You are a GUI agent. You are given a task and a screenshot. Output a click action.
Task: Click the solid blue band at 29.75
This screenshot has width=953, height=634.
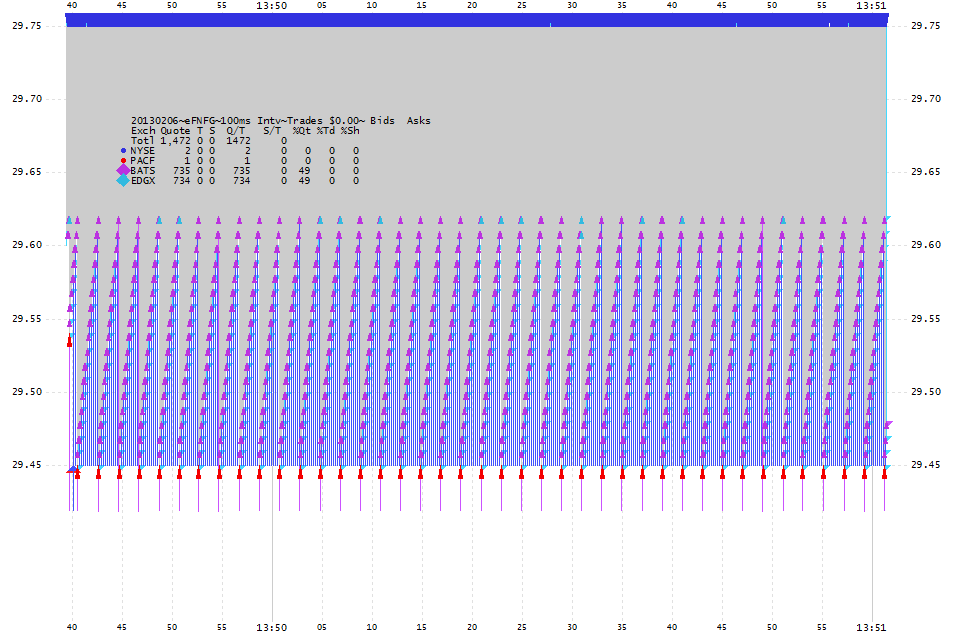coord(477,20)
